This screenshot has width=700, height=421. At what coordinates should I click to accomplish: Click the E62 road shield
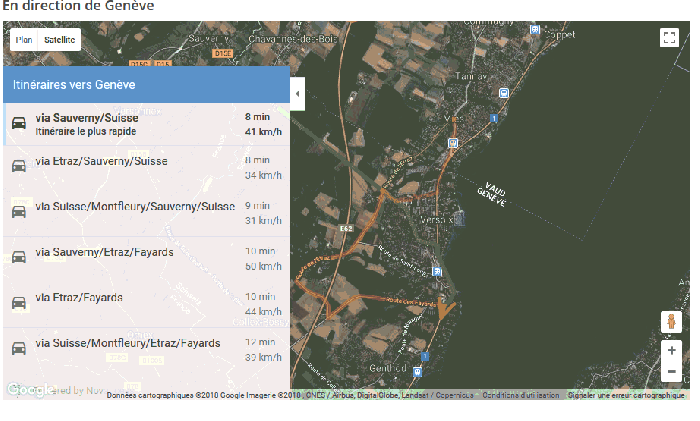(346, 228)
